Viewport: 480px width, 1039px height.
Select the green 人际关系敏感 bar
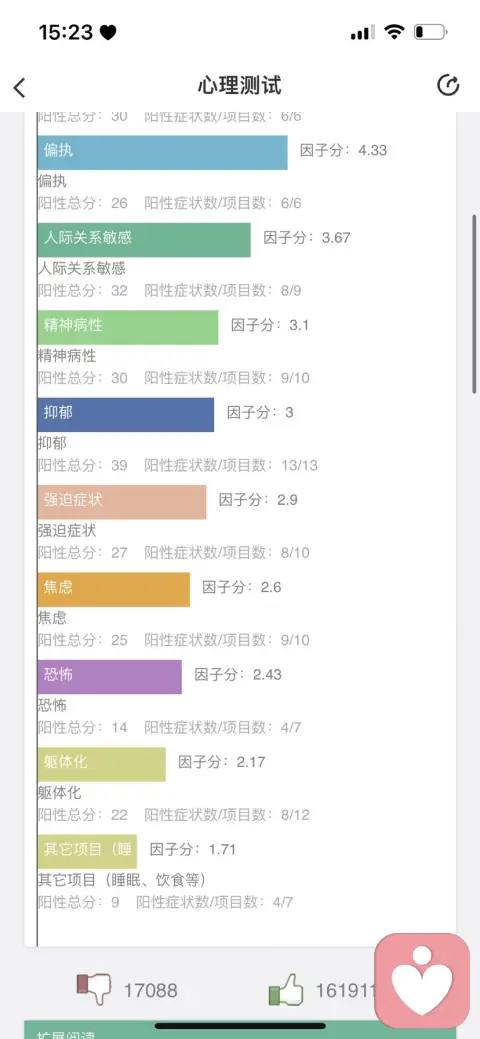click(x=144, y=240)
